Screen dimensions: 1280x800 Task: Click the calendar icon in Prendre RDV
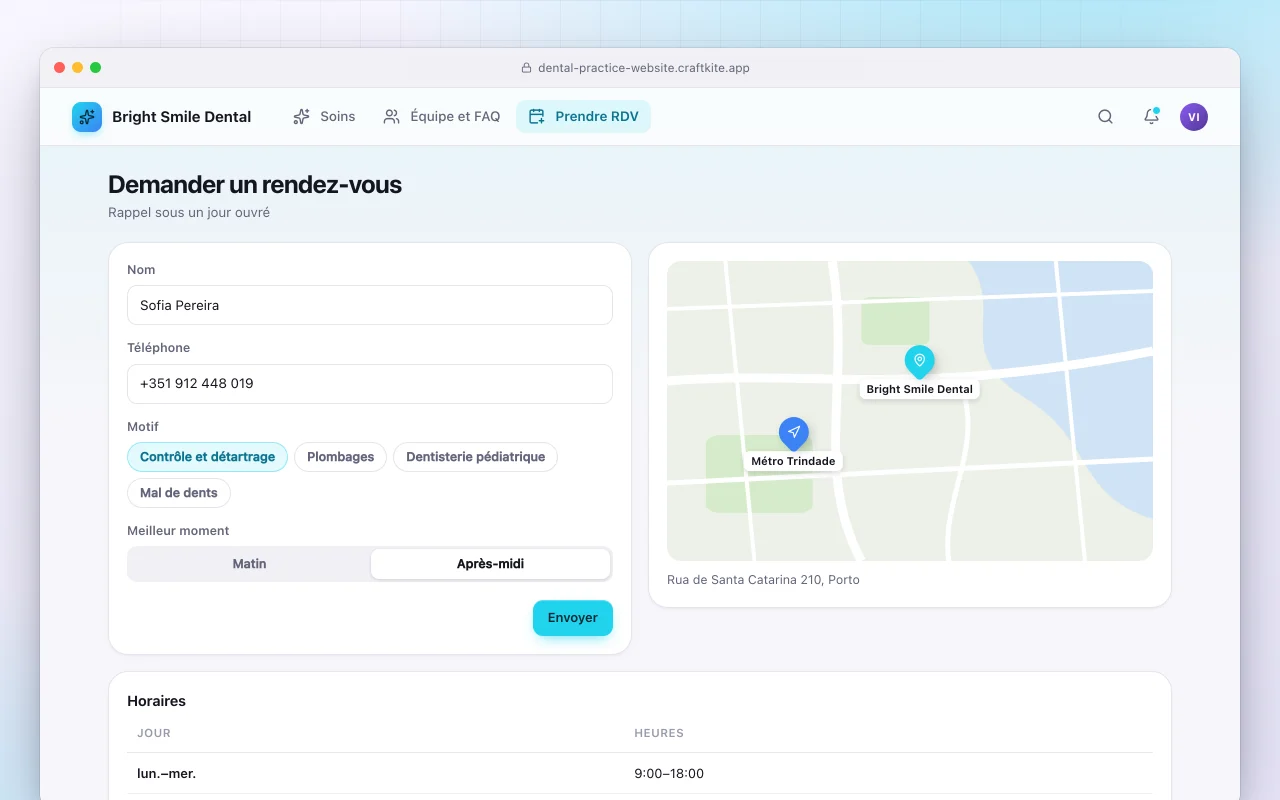coord(537,117)
